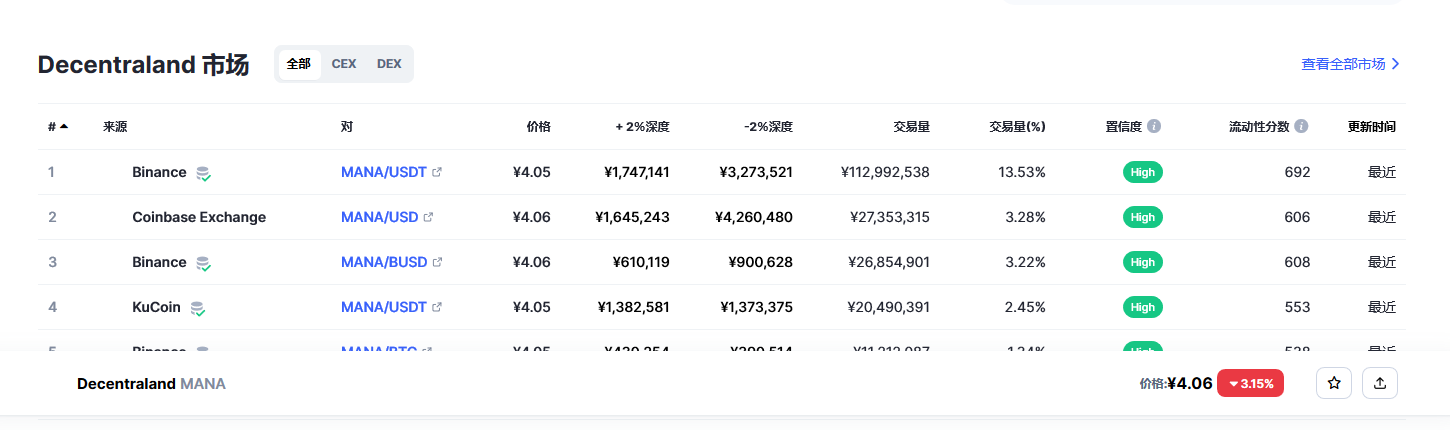1450x430 pixels.
Task: Add Decentraland to watchlist with star icon
Action: [x=1334, y=383]
